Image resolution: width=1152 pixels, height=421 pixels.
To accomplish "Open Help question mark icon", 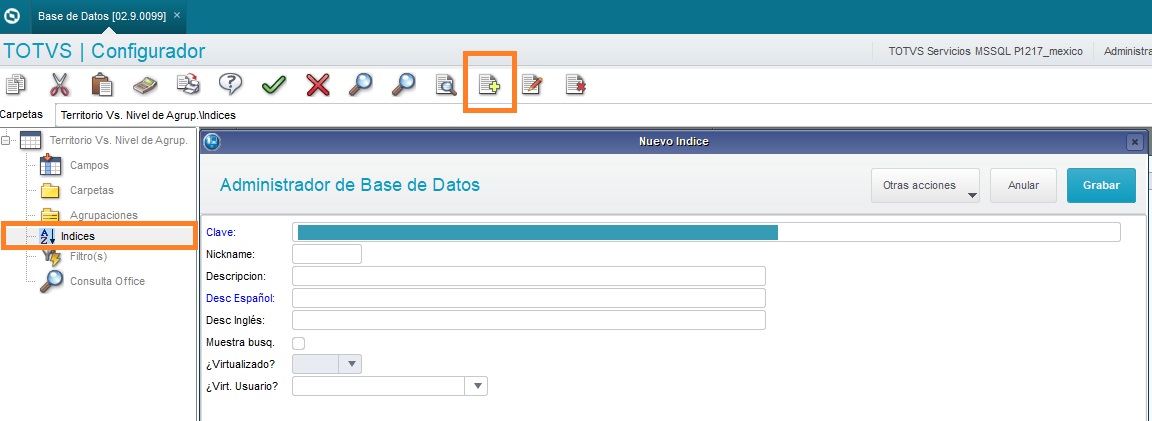I will 231,85.
